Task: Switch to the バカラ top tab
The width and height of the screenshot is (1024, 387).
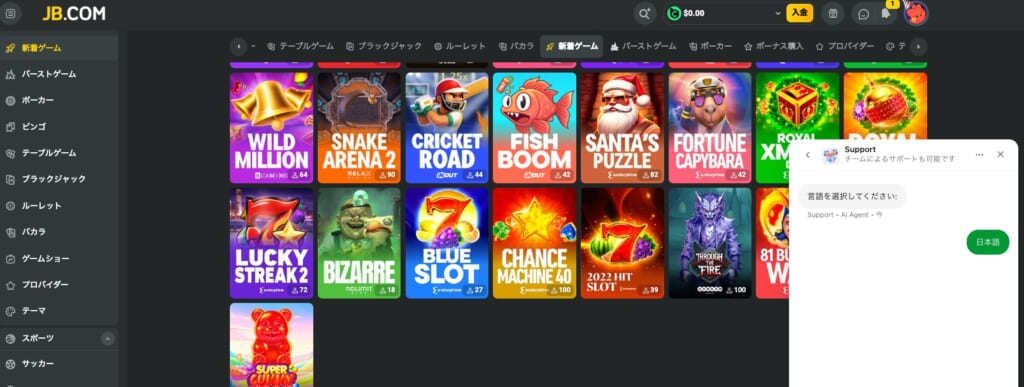Action: pos(516,46)
